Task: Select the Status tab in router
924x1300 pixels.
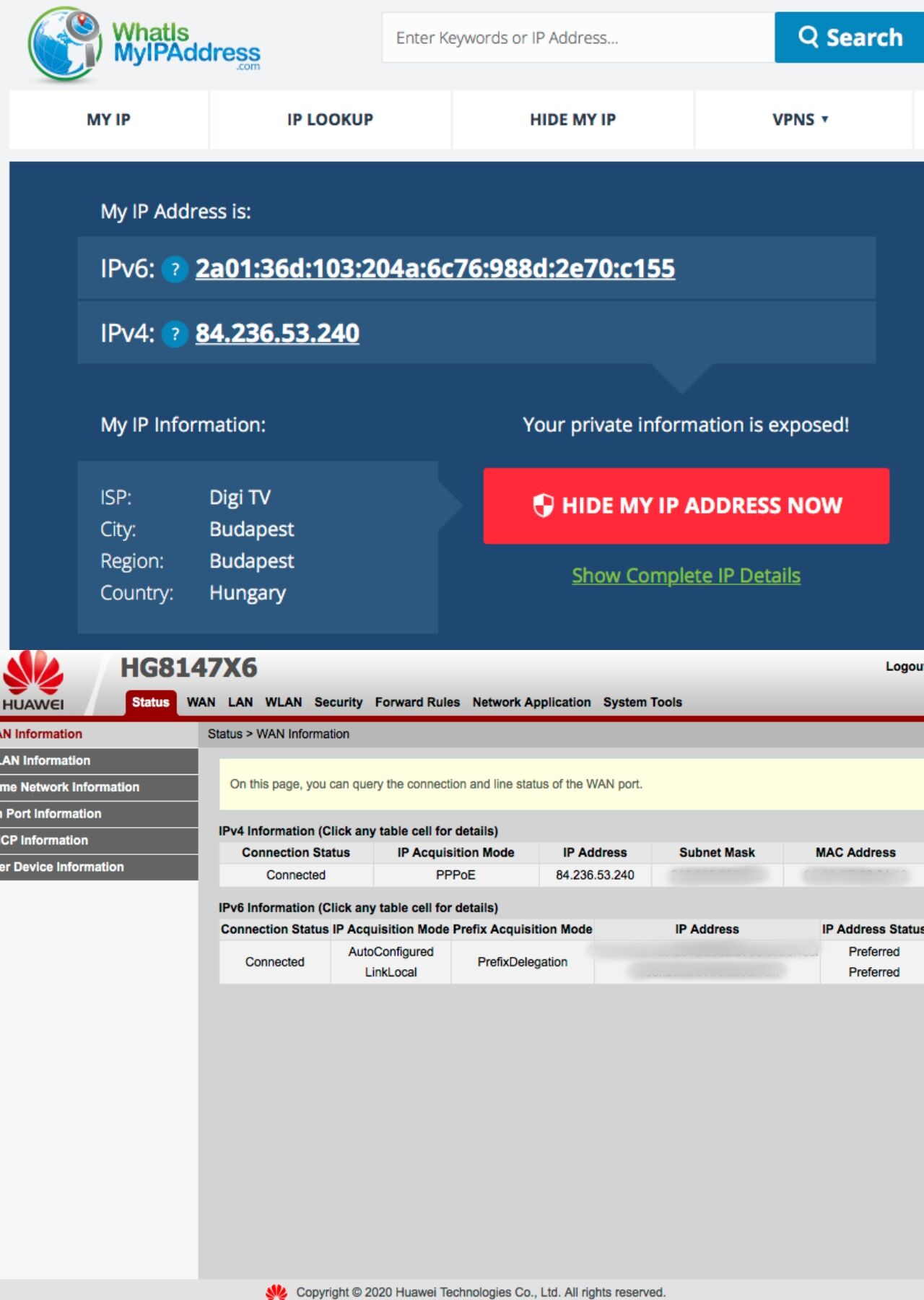Action: (x=151, y=702)
